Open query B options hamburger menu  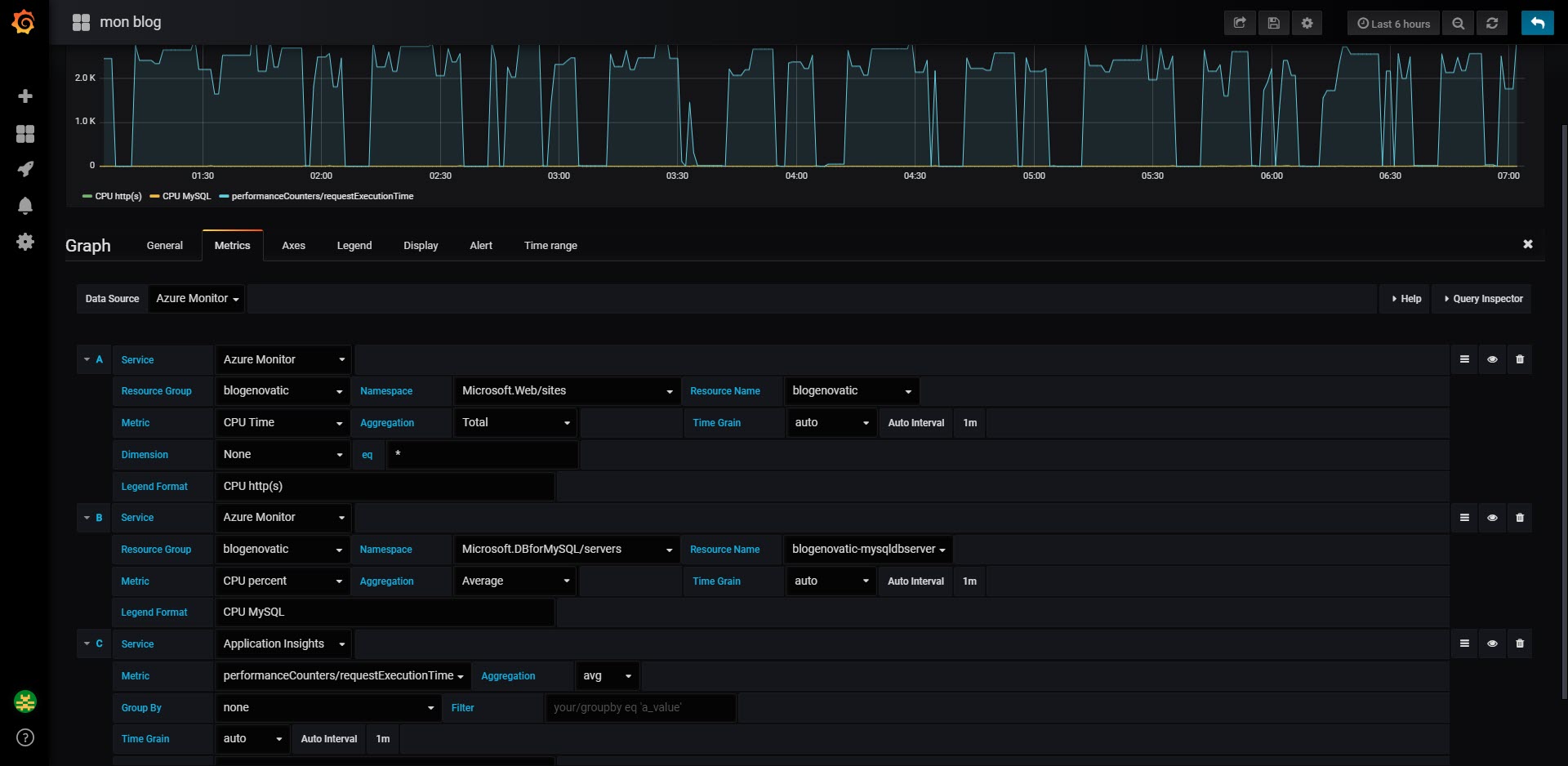[1464, 518]
